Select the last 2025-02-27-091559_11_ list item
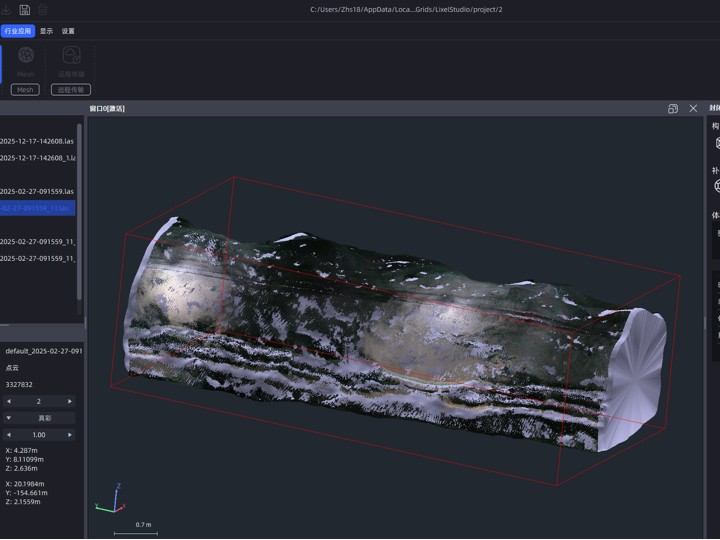 click(x=38, y=259)
